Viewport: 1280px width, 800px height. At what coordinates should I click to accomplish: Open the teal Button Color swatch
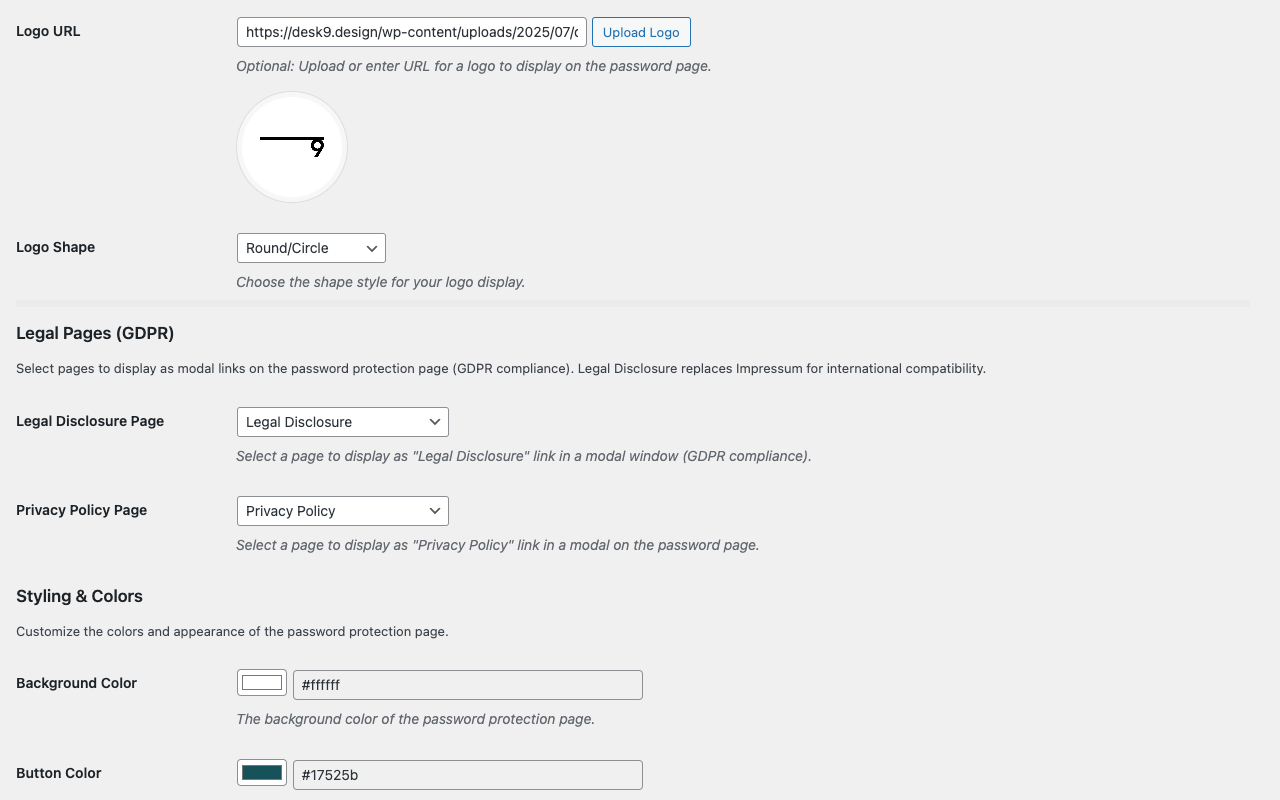[262, 773]
